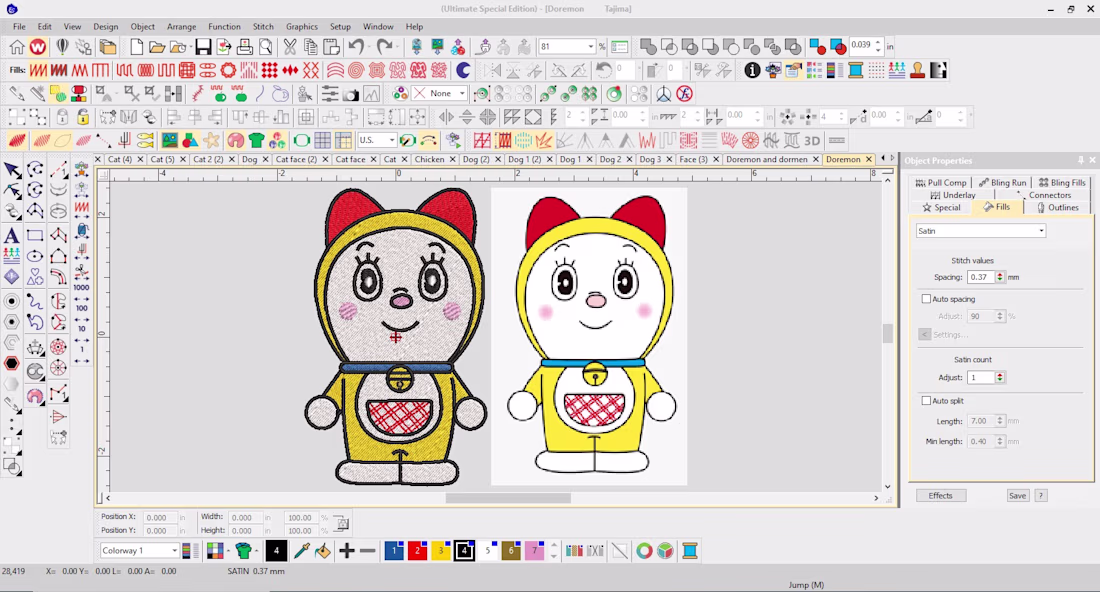Click the Save button in Object Properties

click(1017, 495)
